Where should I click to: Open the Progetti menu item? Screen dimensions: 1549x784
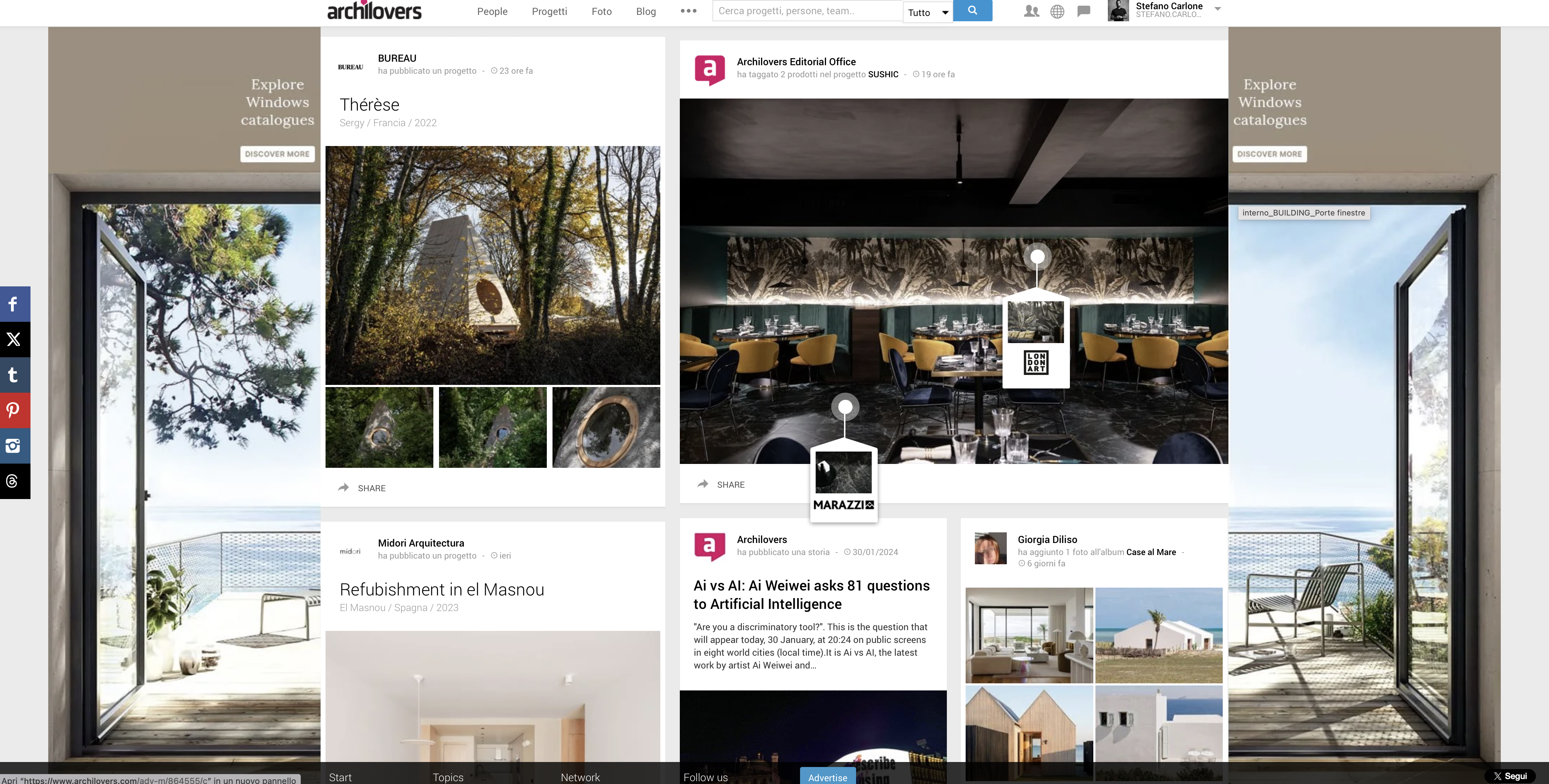tap(549, 11)
